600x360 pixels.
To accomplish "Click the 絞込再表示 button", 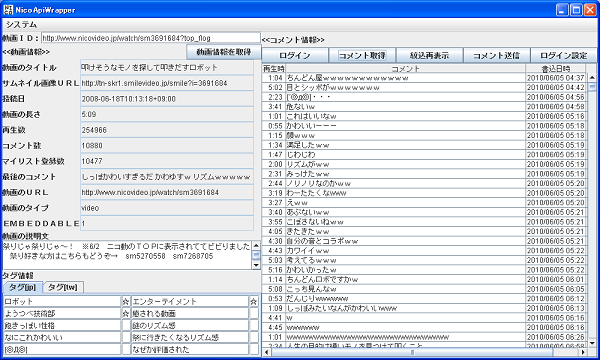I will pos(429,55).
